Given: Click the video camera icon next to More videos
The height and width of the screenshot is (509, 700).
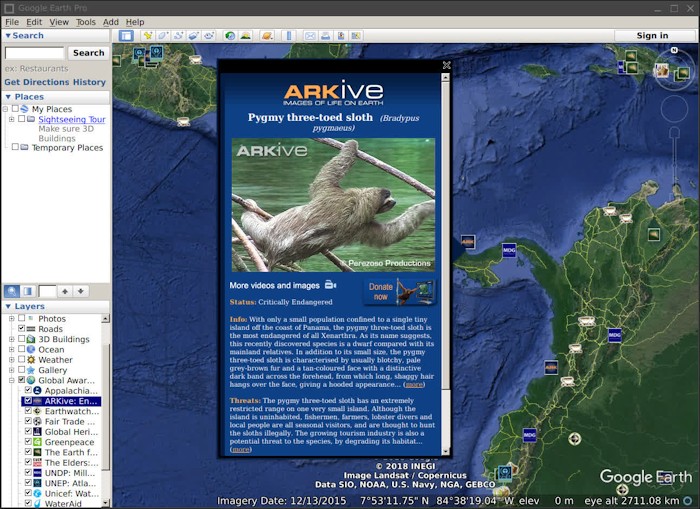Looking at the screenshot, I should pos(330,285).
